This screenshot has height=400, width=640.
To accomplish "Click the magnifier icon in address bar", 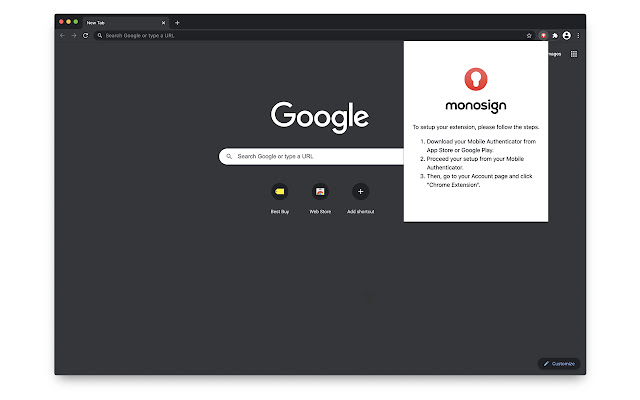I will coord(100,36).
